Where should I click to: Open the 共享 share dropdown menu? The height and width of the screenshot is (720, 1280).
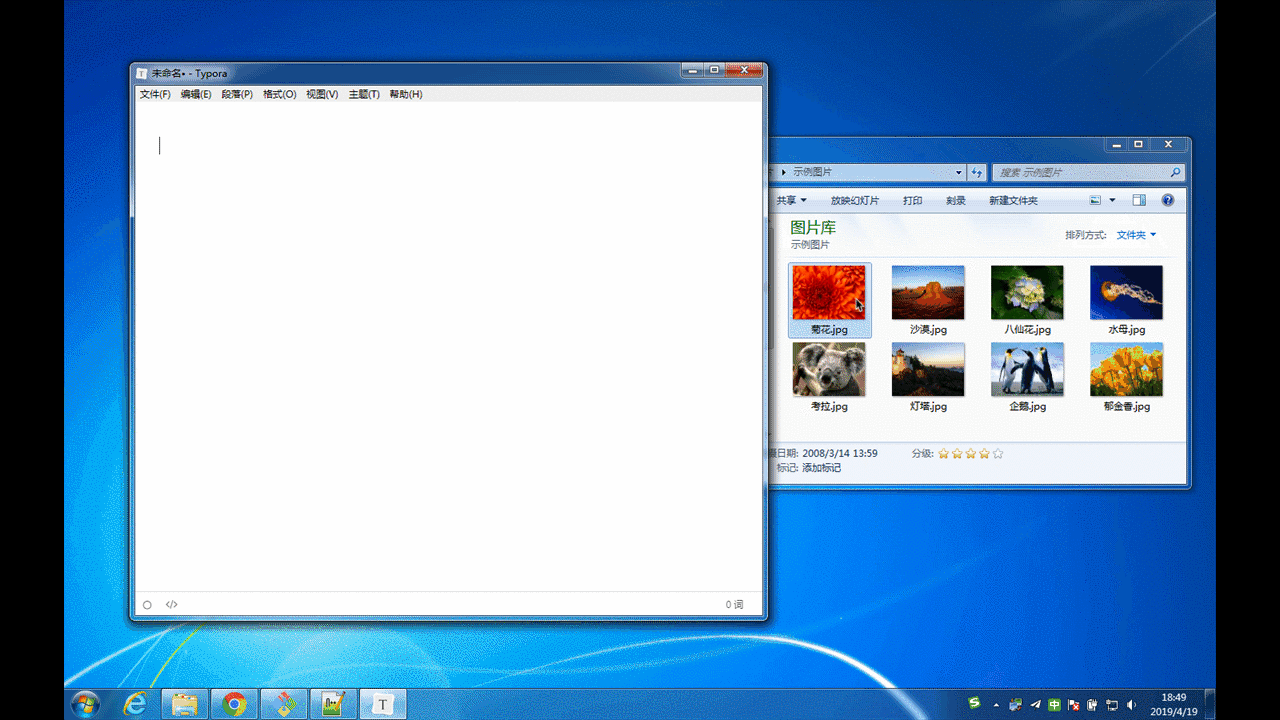click(x=789, y=200)
